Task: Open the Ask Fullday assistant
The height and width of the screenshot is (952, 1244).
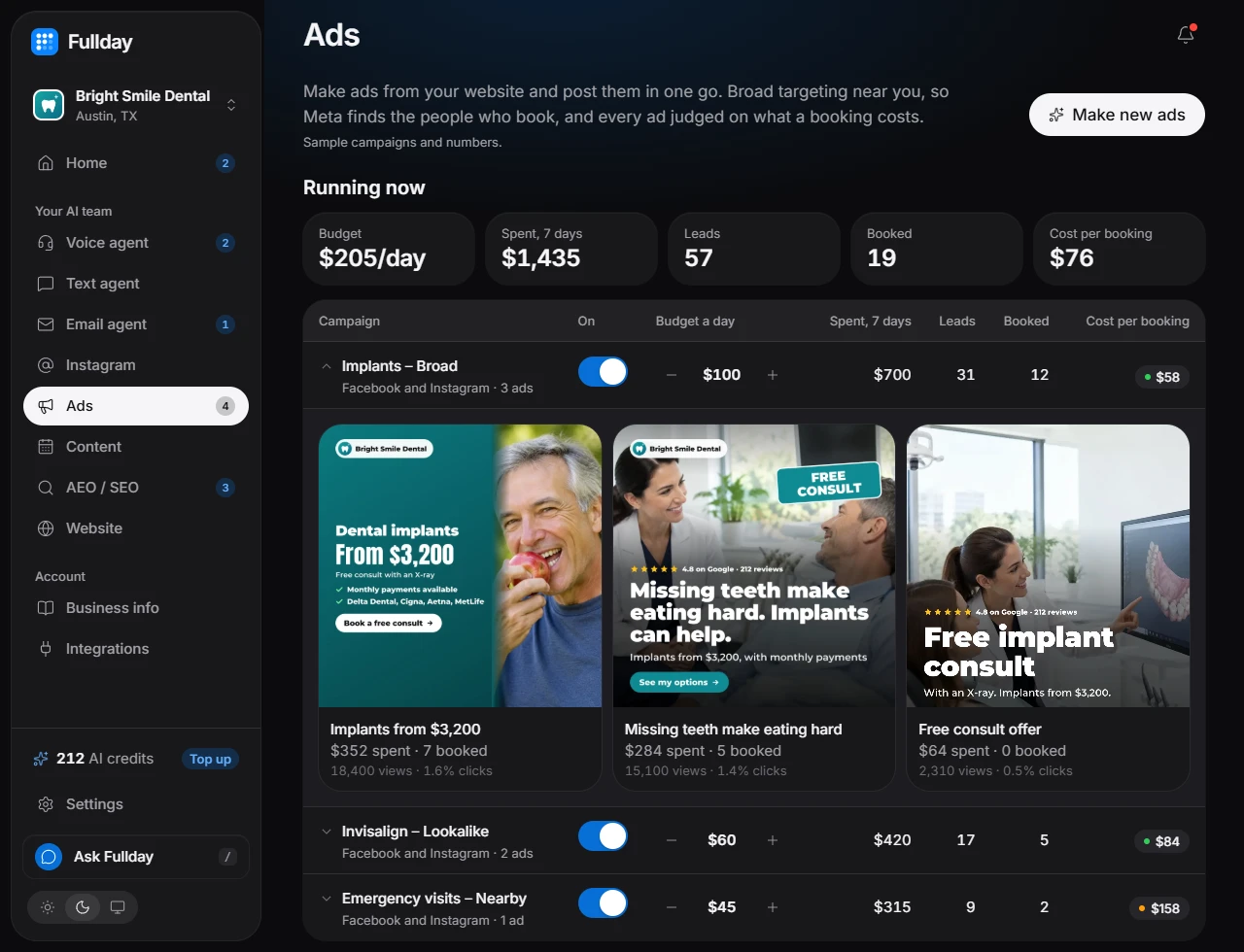Action: (x=136, y=857)
